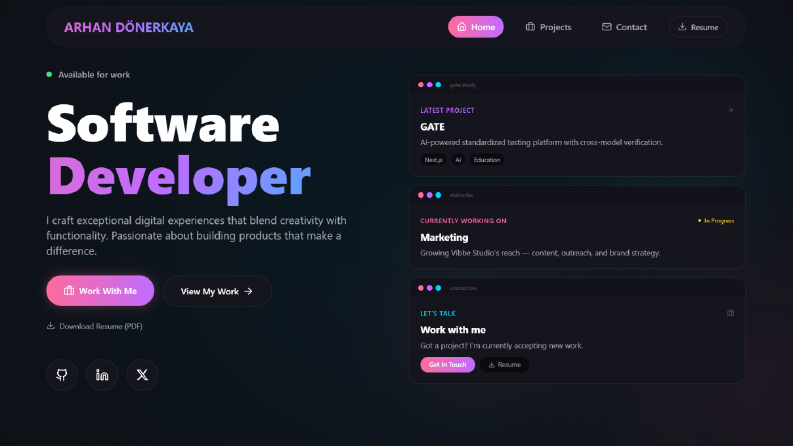
Task: Download Resume (PDF) link
Action: click(95, 326)
